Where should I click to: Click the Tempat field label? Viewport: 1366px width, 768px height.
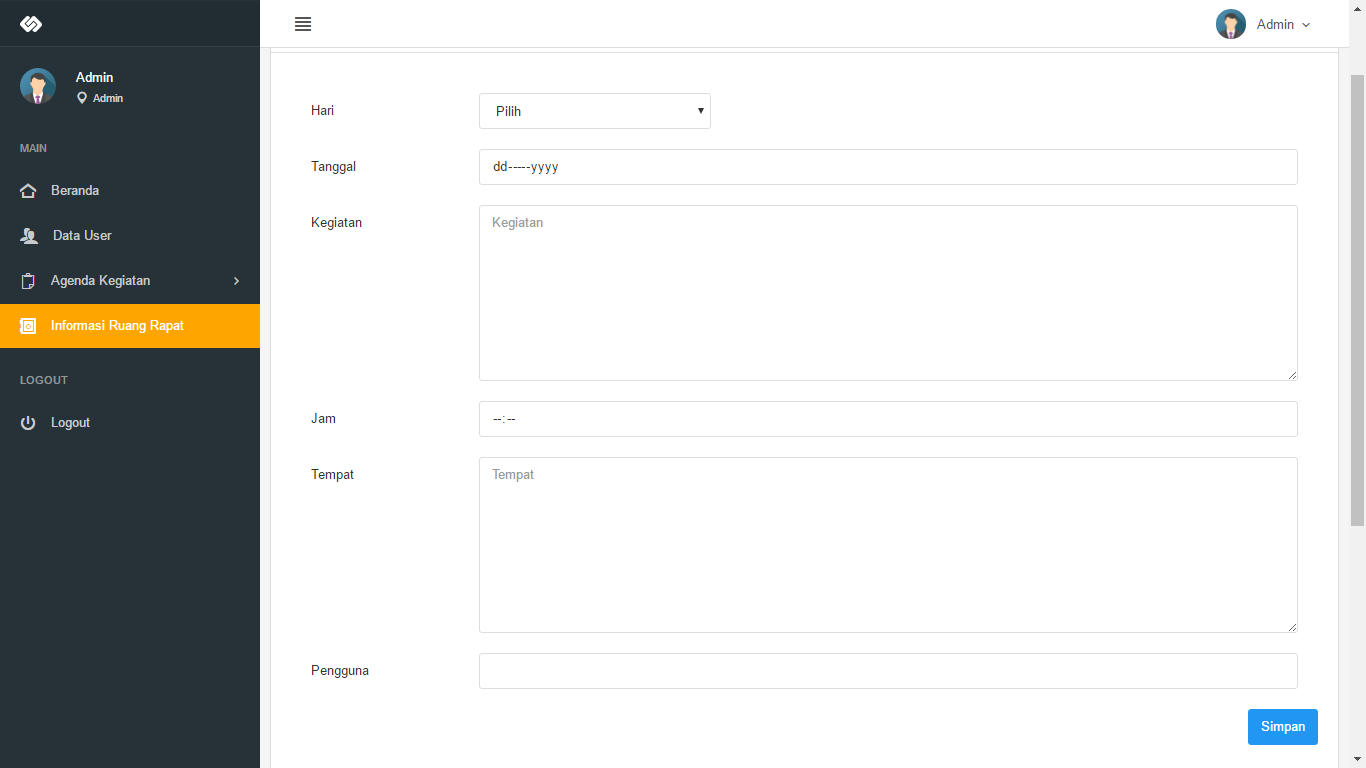[x=332, y=475]
